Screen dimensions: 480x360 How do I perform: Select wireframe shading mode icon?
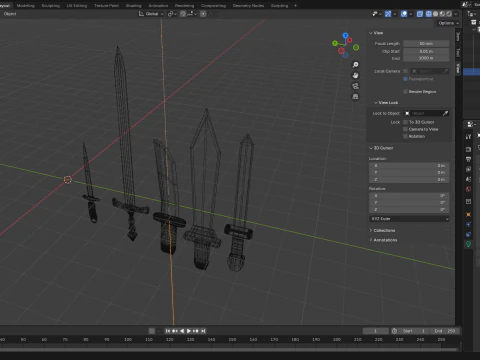[429, 14]
